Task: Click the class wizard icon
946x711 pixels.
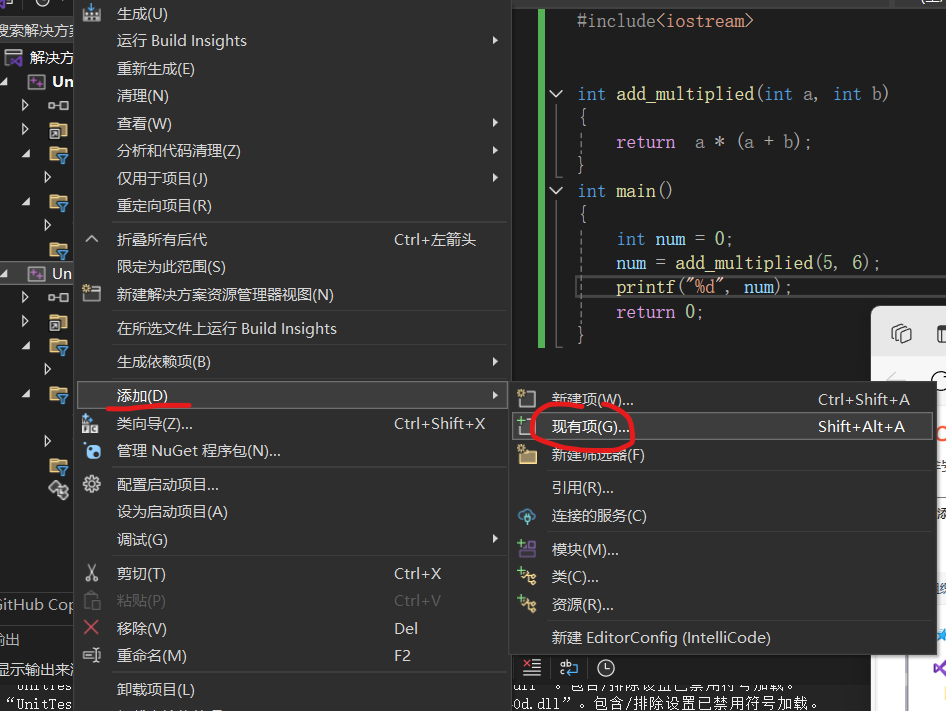Action: pyautogui.click(x=90, y=423)
